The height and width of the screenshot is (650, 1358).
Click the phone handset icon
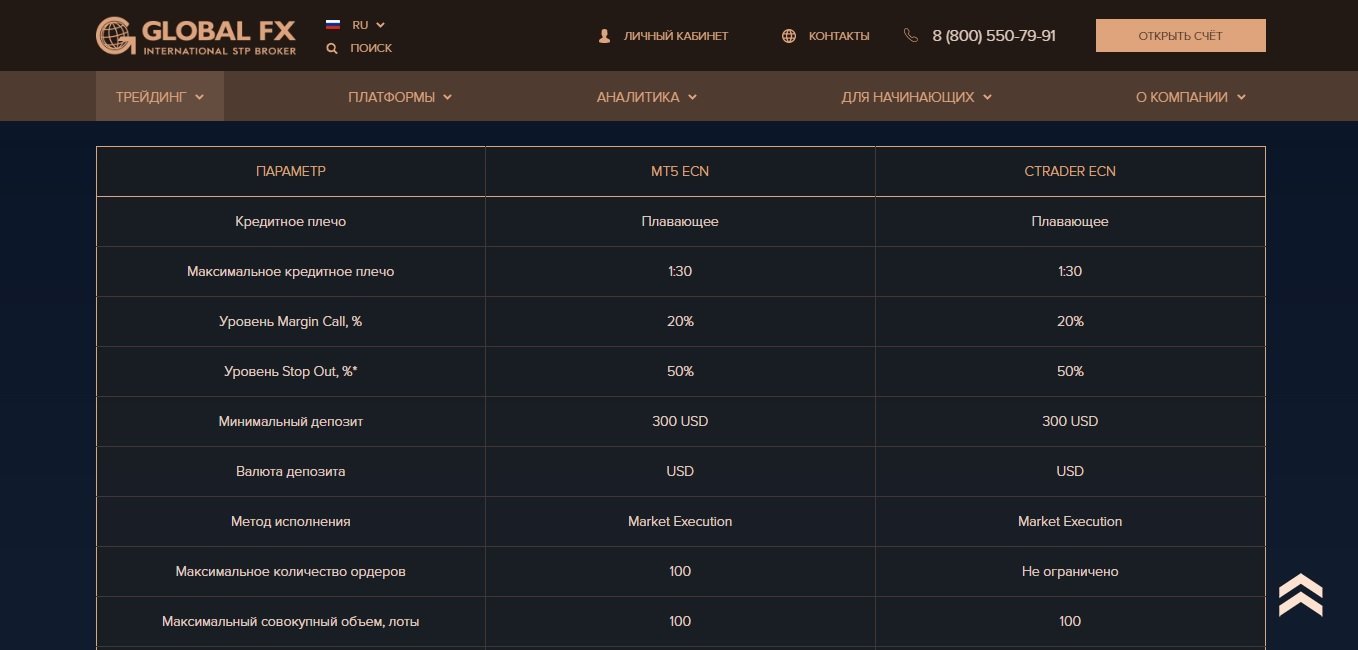point(910,36)
